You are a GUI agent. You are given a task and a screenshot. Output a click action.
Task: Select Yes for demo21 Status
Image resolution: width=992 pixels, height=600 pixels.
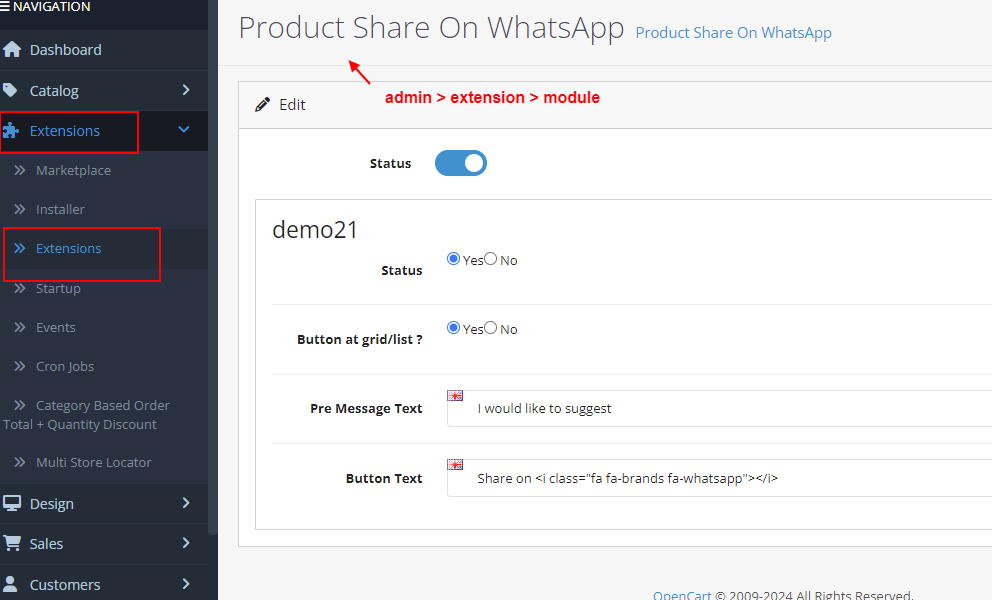(x=453, y=258)
